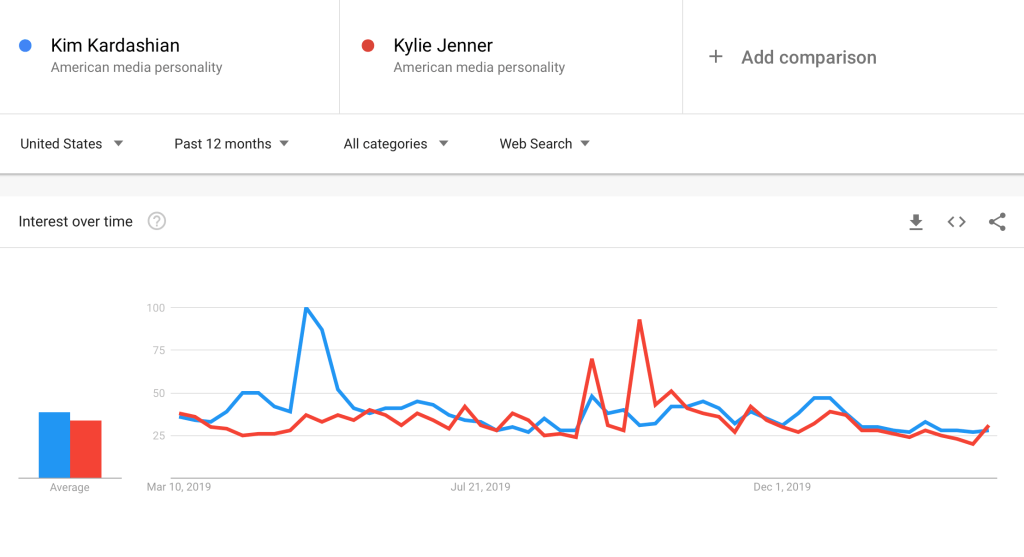The width and height of the screenshot is (1024, 557).
Task: Click the Dec 1, 2019 axis label
Action: [x=782, y=487]
